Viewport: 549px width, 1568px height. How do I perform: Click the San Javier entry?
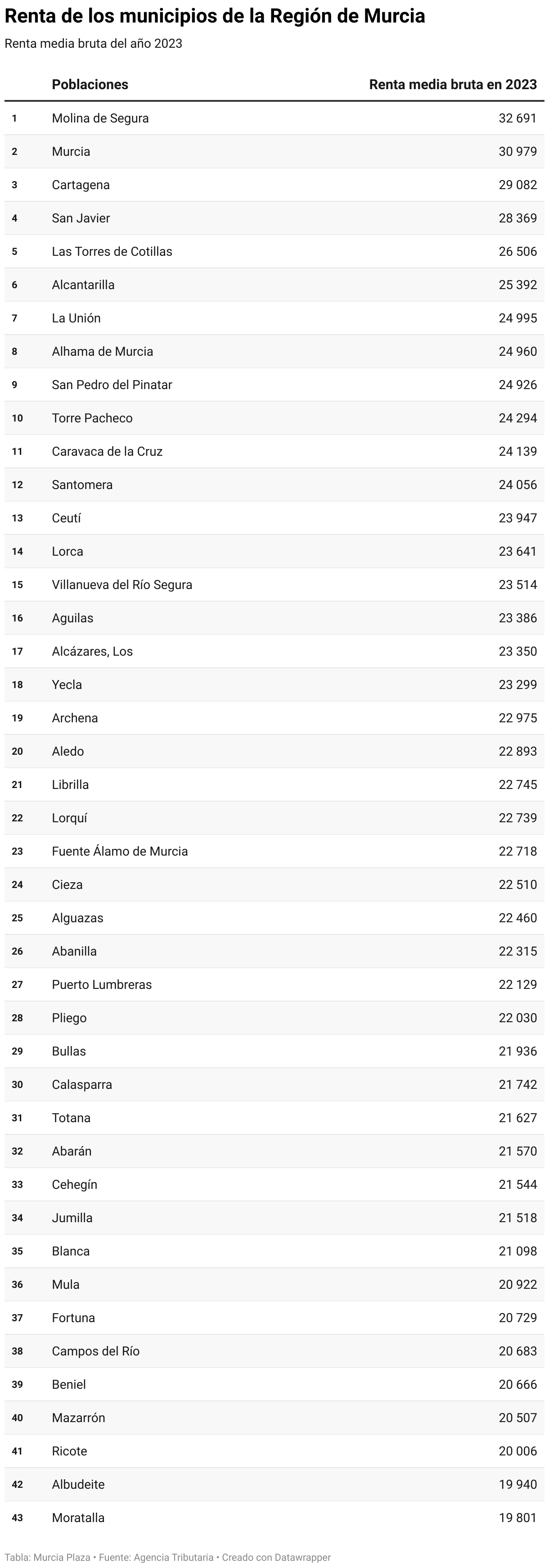pyautogui.click(x=81, y=218)
